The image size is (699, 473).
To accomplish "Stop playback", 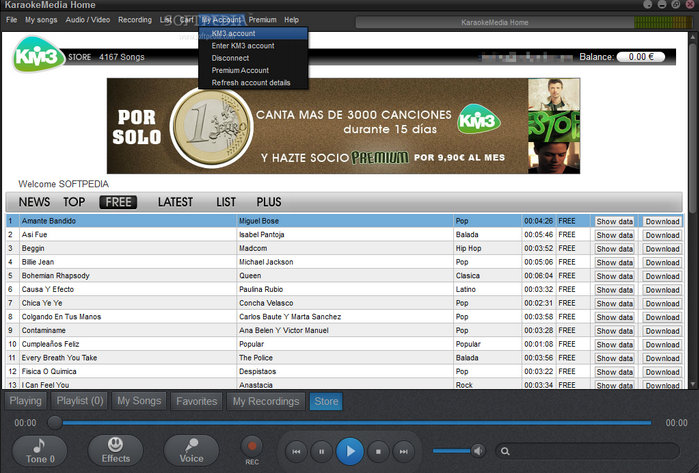I will [378, 452].
